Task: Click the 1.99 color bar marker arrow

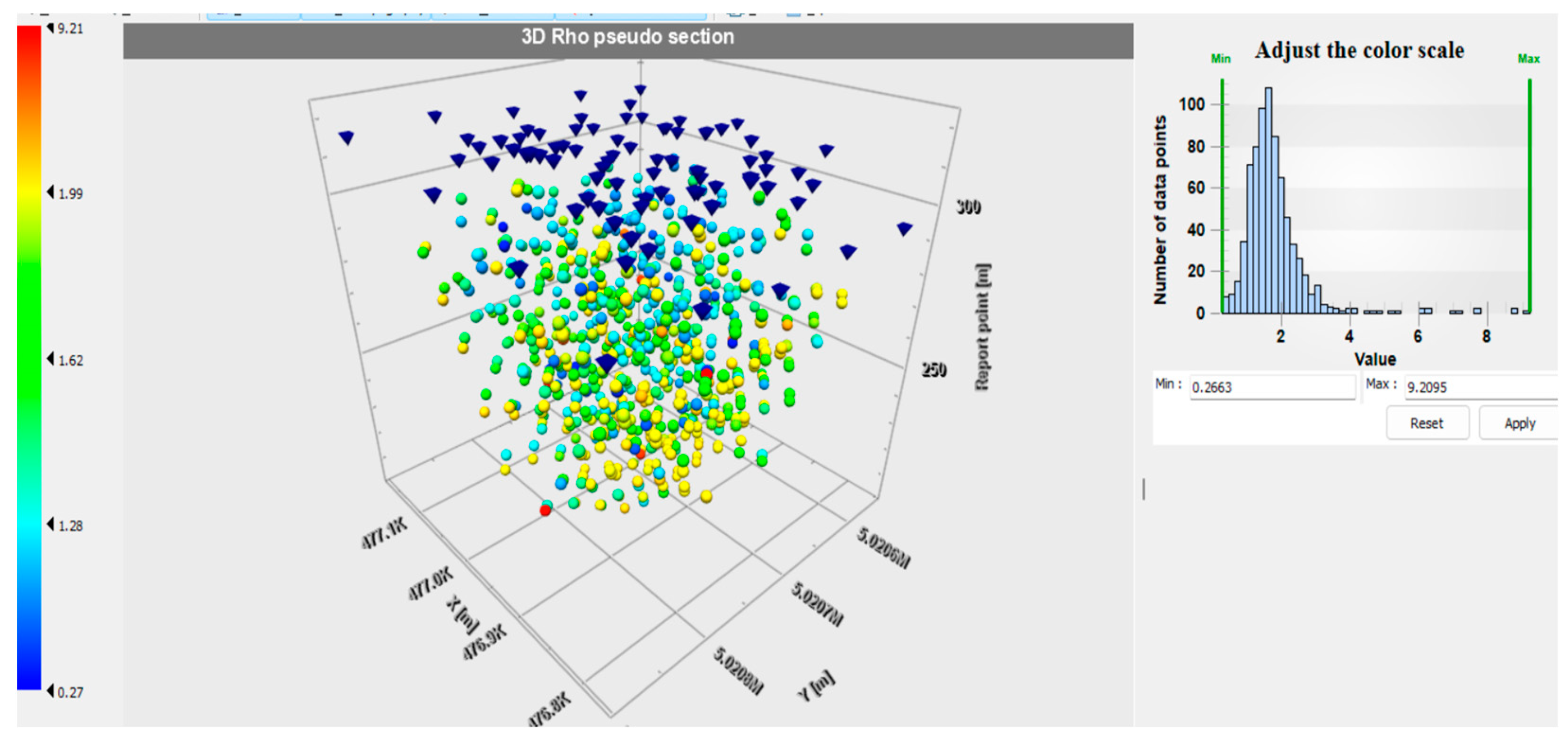Action: pos(51,192)
